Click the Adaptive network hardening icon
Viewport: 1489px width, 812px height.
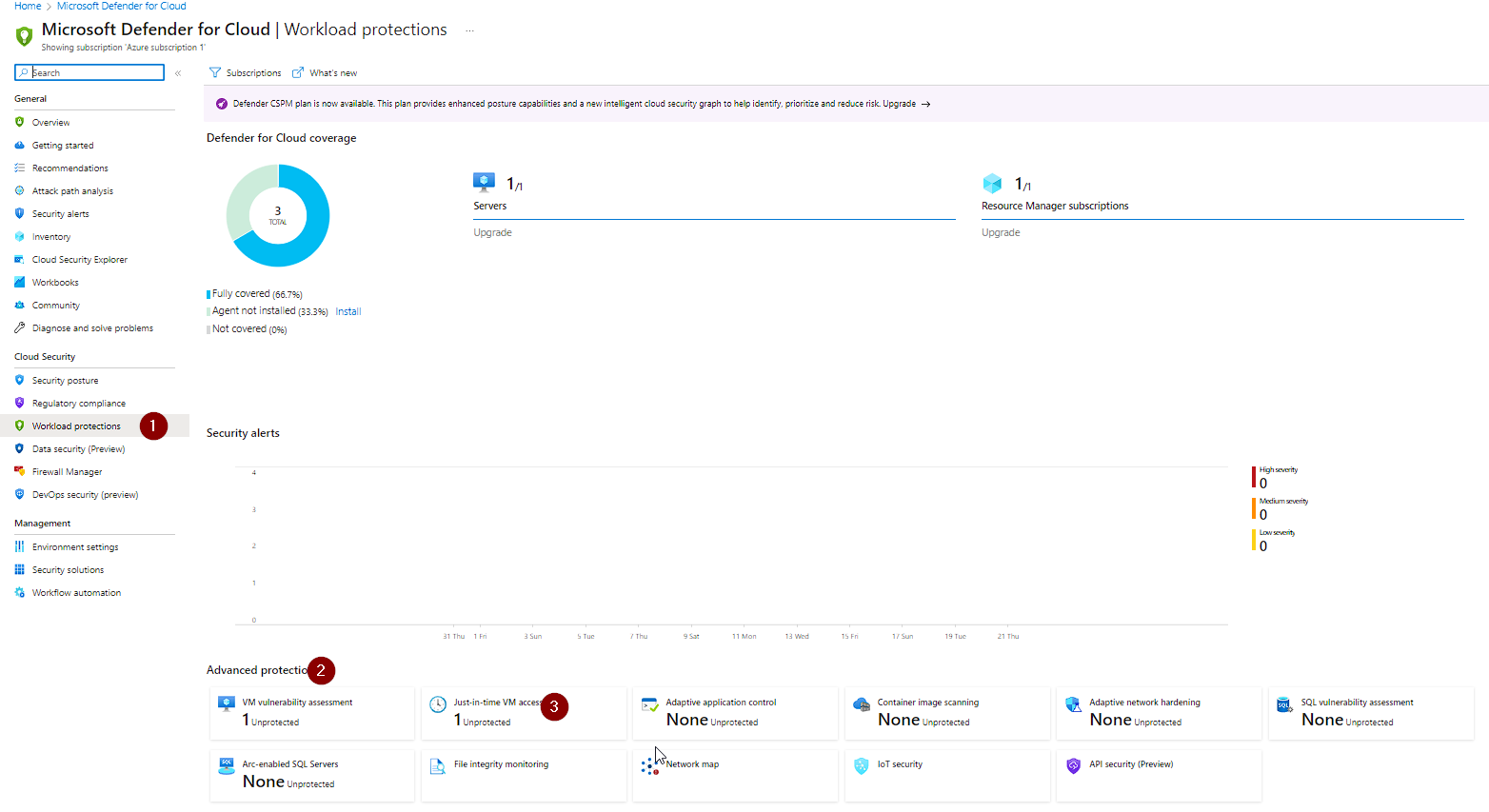pyautogui.click(x=1073, y=704)
